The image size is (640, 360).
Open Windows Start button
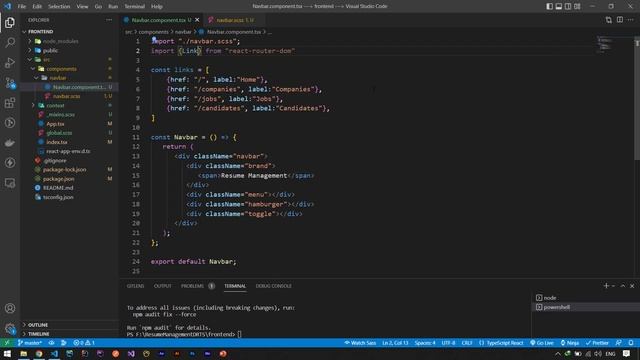[7, 354]
